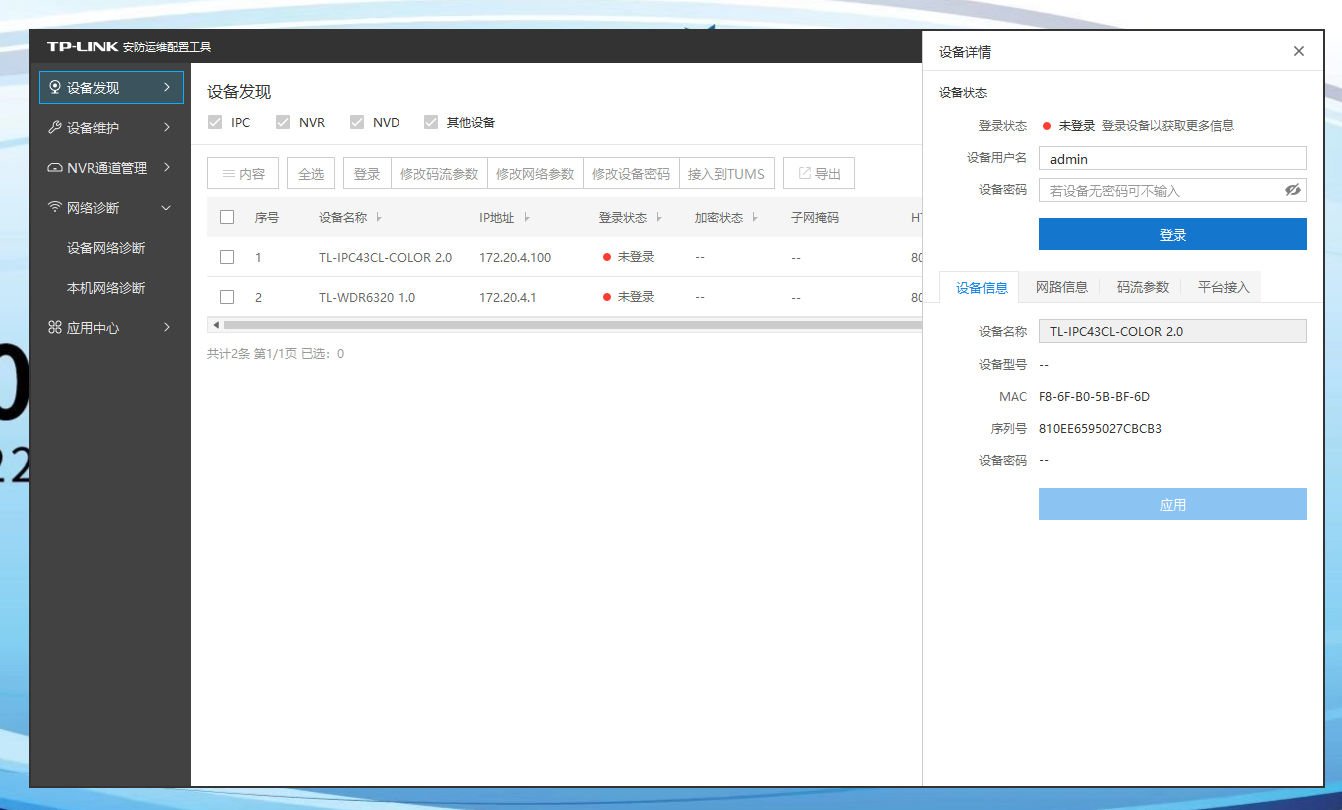Click the wrench icon beside 设备维护

[x=55, y=128]
